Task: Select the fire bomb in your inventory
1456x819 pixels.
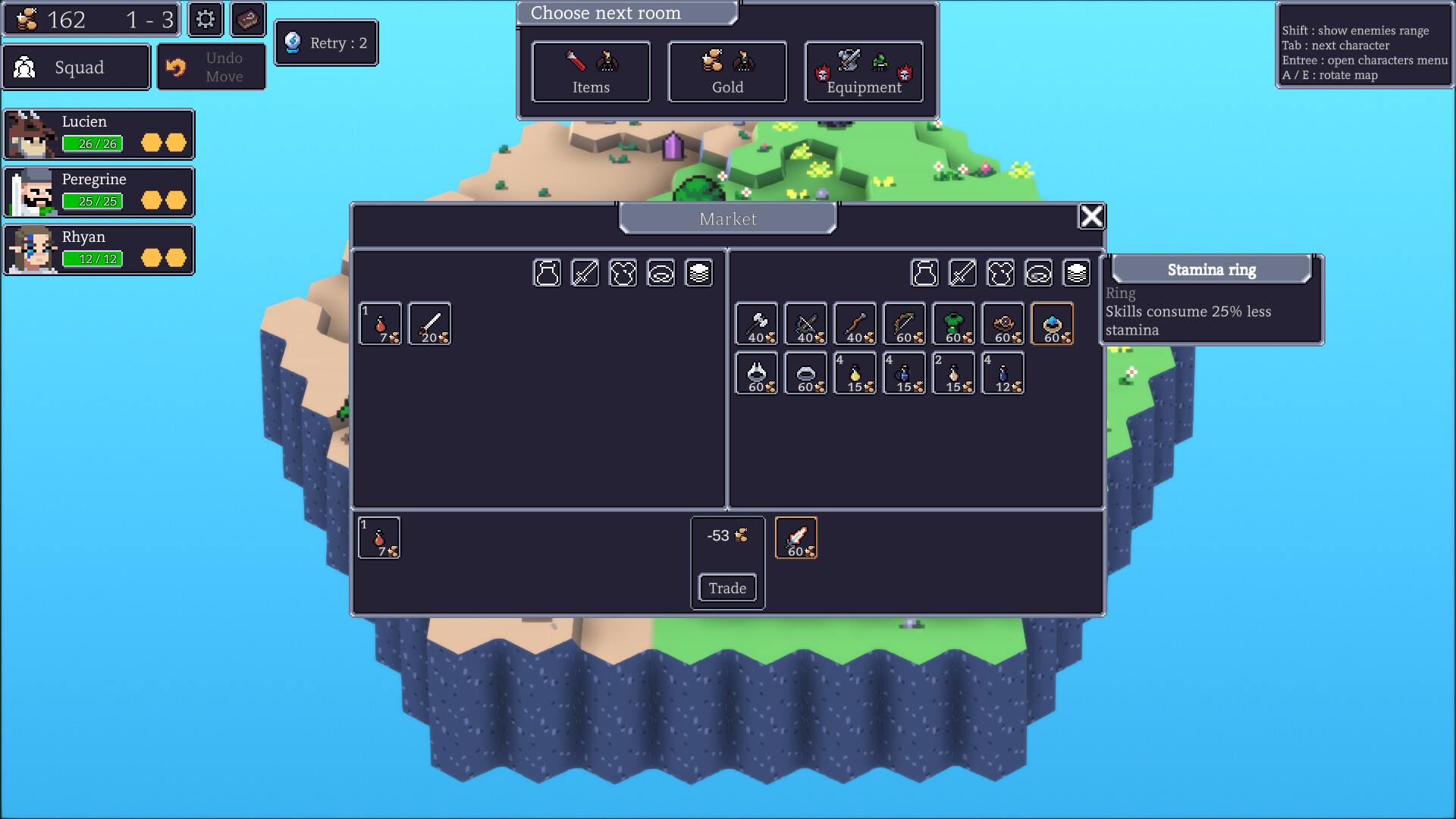Action: point(381,324)
